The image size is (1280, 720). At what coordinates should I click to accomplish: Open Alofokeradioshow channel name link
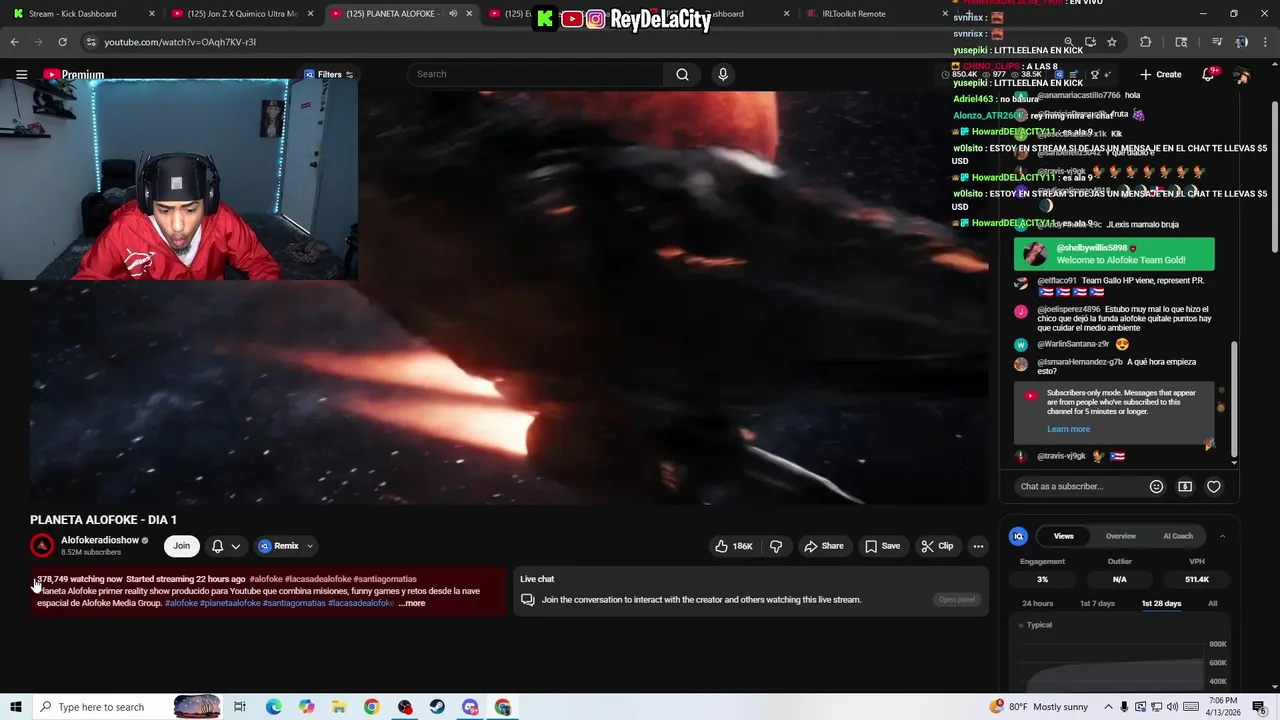100,541
